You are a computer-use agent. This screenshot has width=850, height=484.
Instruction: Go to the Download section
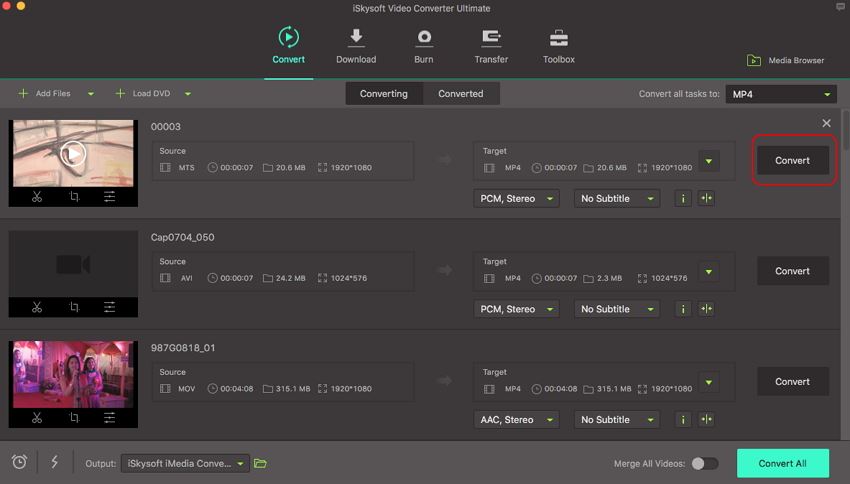356,47
